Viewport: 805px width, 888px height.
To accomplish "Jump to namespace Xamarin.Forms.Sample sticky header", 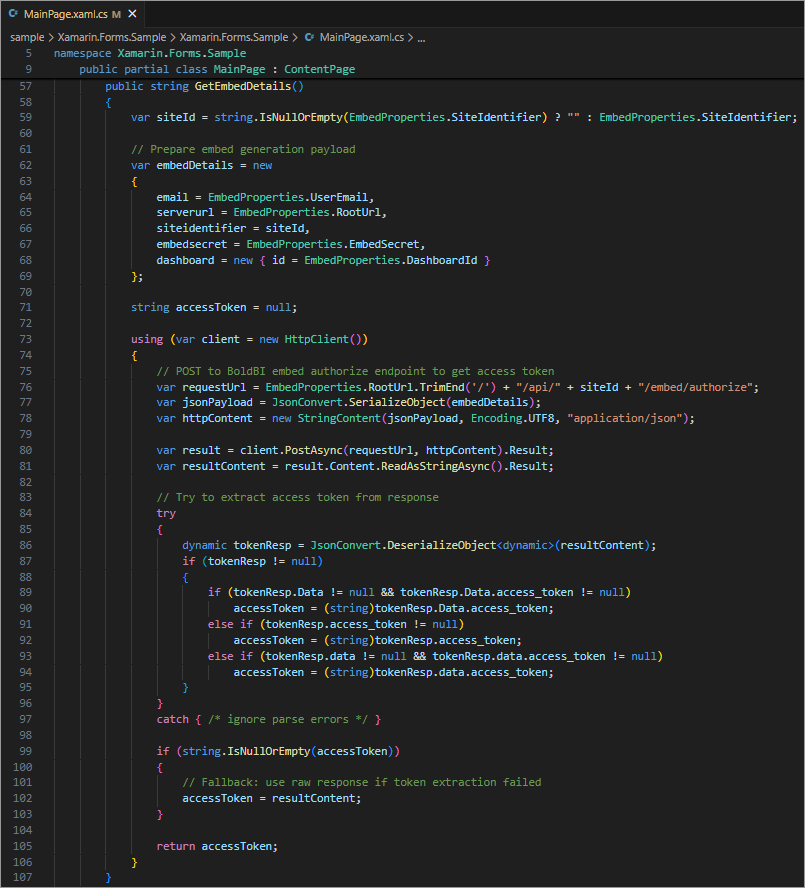I will tap(150, 53).
